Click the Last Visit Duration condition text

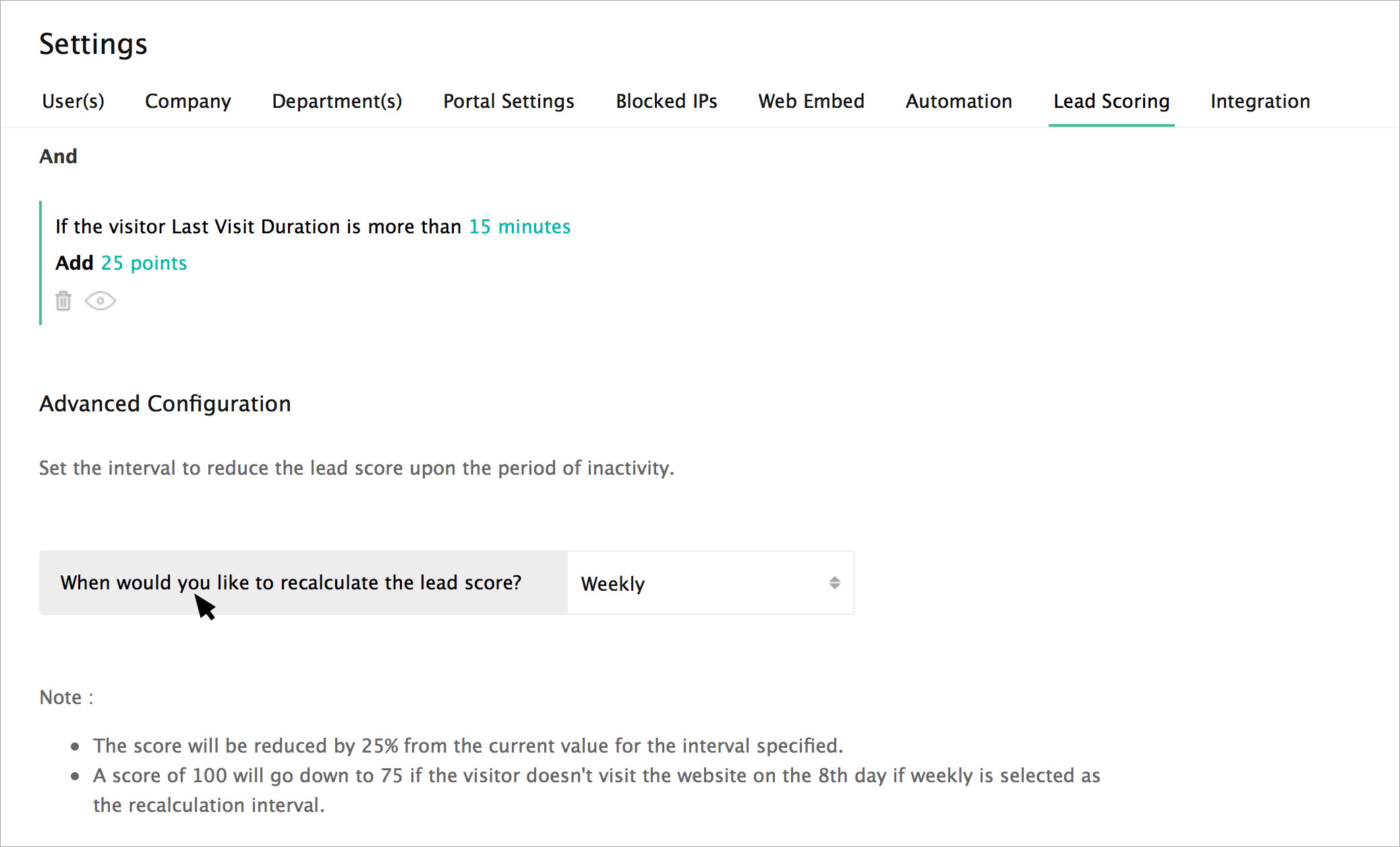(258, 227)
